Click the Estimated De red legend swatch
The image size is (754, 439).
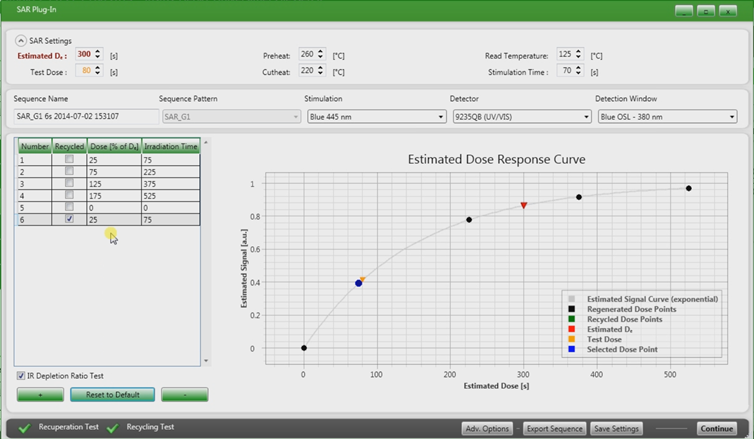point(571,329)
